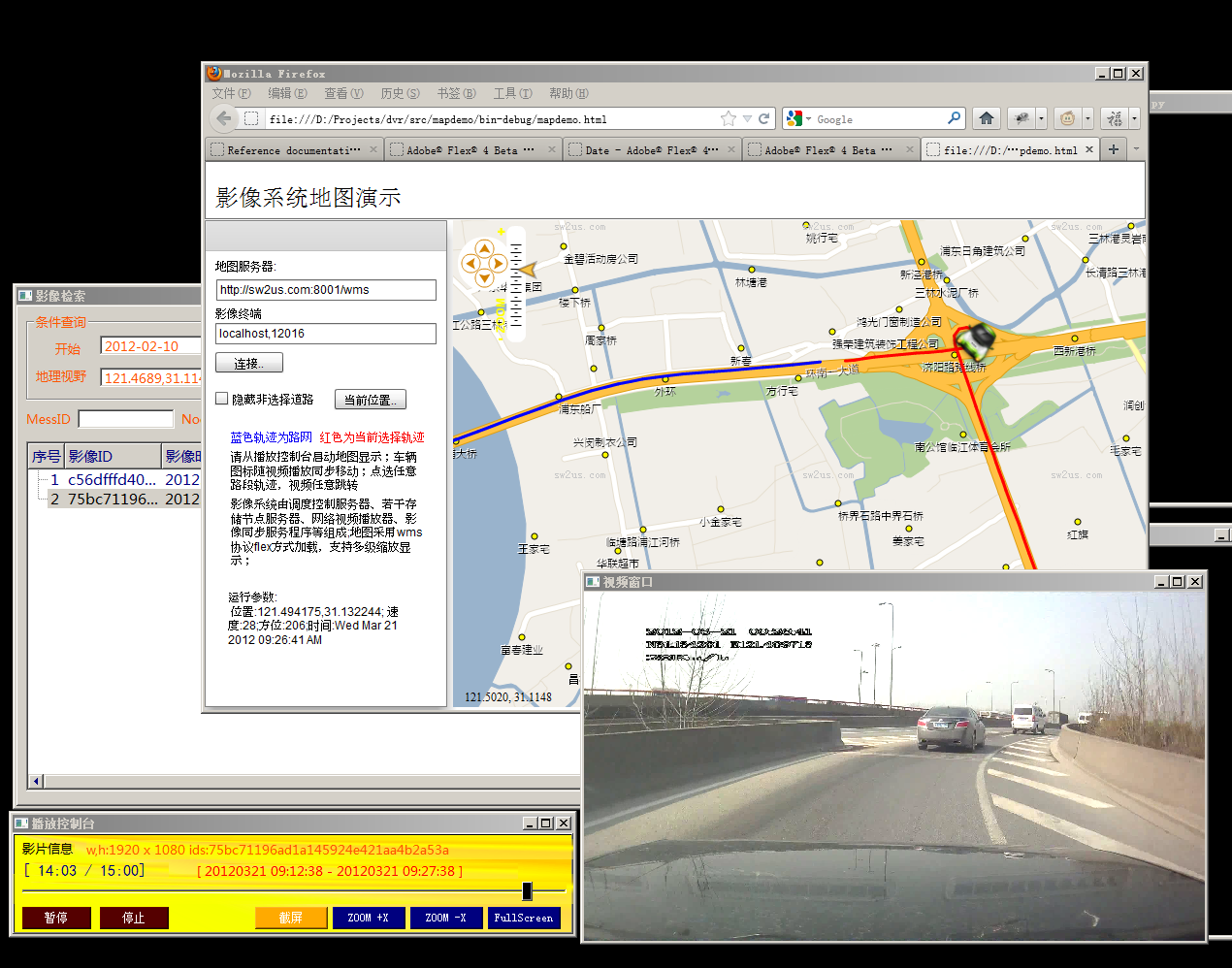The height and width of the screenshot is (968, 1232).
Task: Click the search magnifier in Google box
Action: point(955,118)
